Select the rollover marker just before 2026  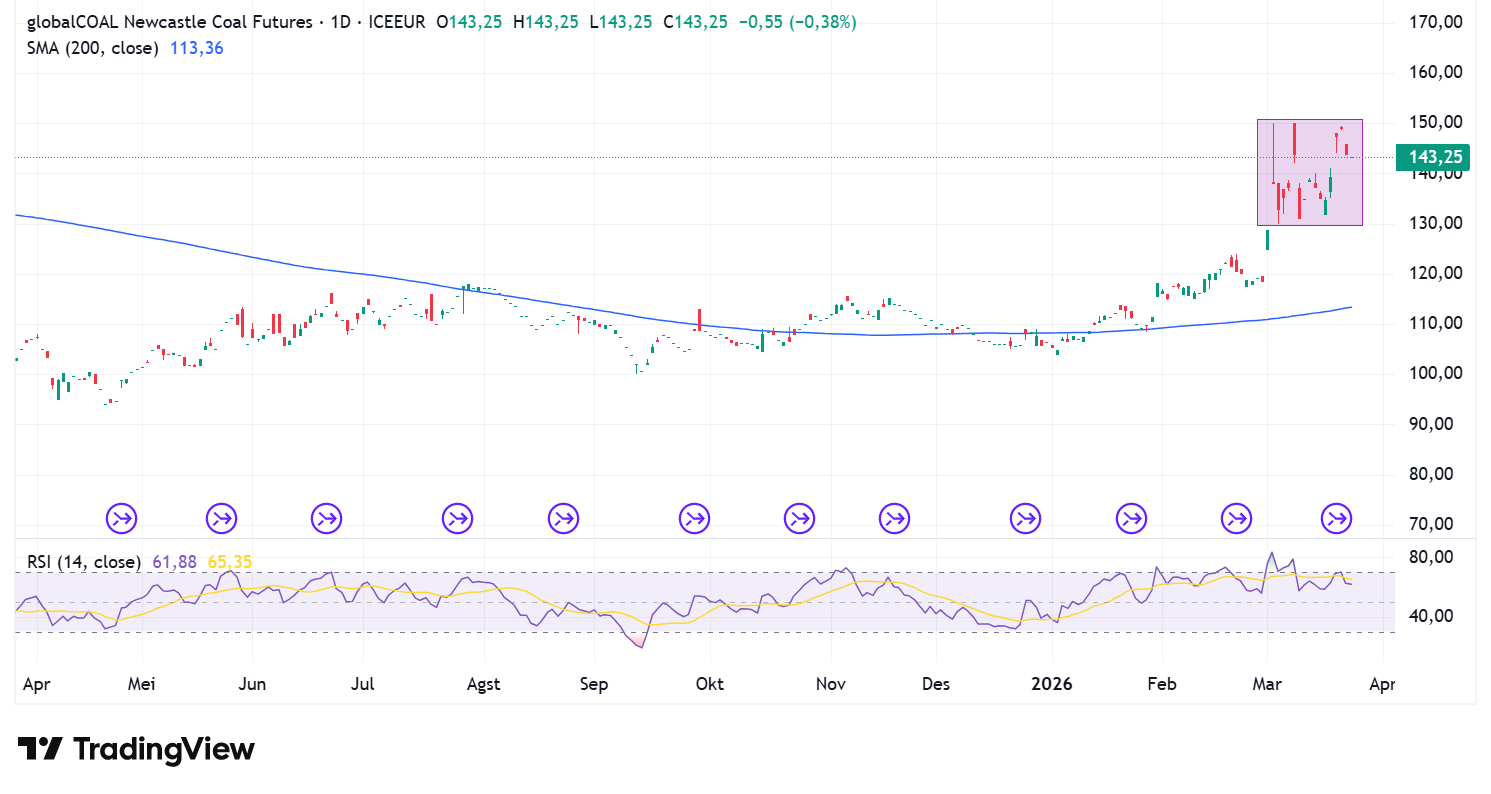1026,519
